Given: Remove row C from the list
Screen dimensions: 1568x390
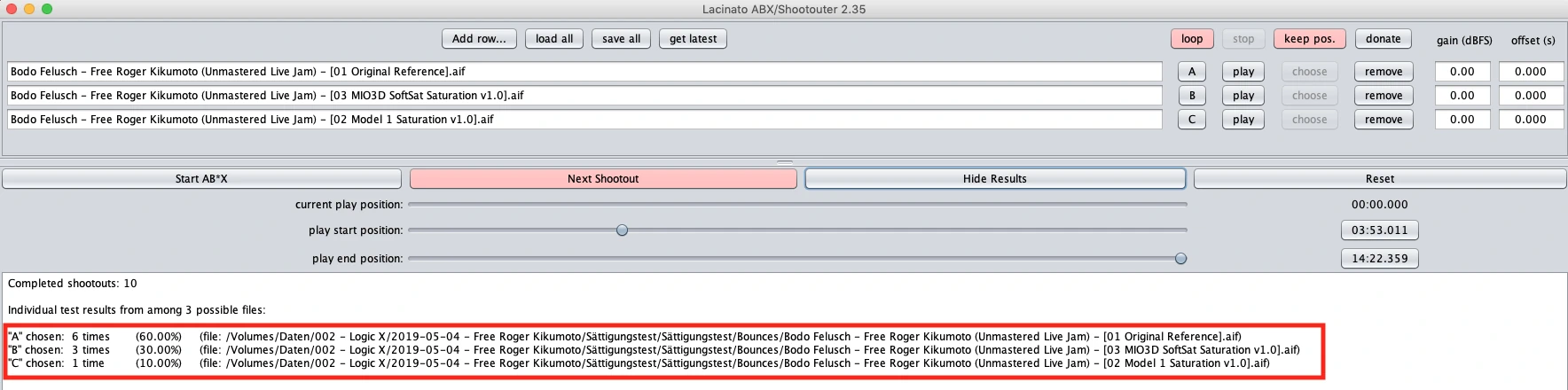Looking at the screenshot, I should click(1384, 120).
